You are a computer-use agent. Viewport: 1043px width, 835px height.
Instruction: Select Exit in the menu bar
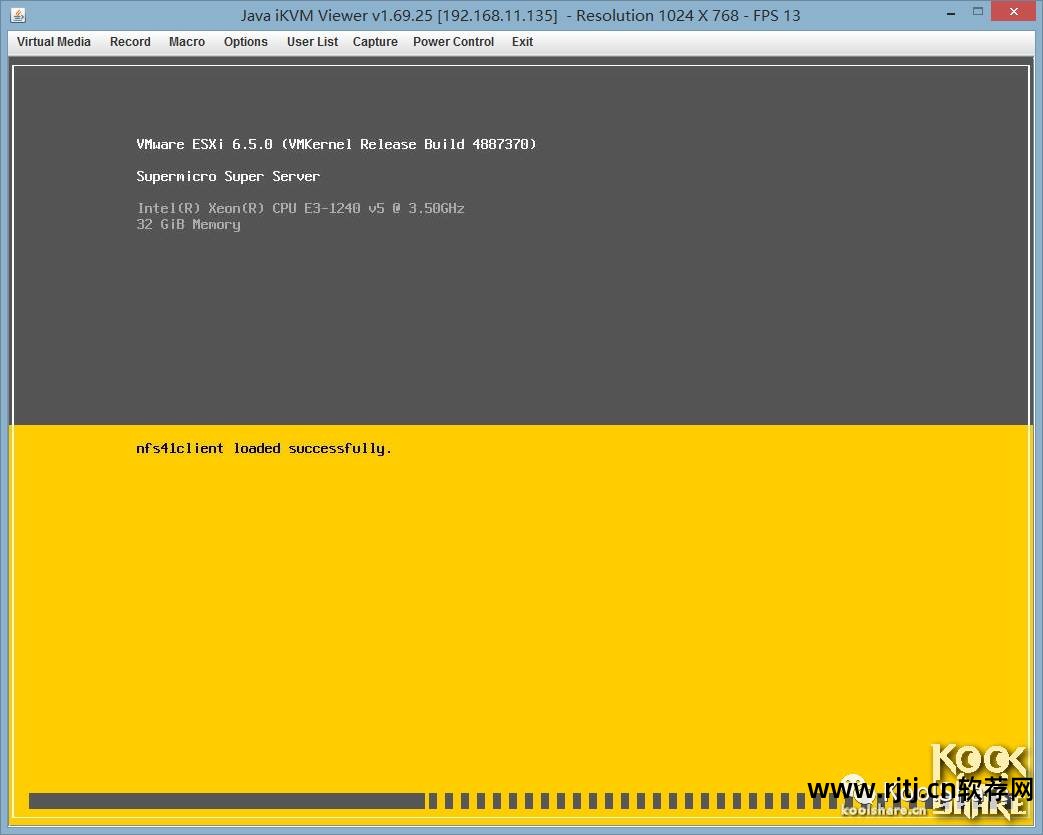522,42
